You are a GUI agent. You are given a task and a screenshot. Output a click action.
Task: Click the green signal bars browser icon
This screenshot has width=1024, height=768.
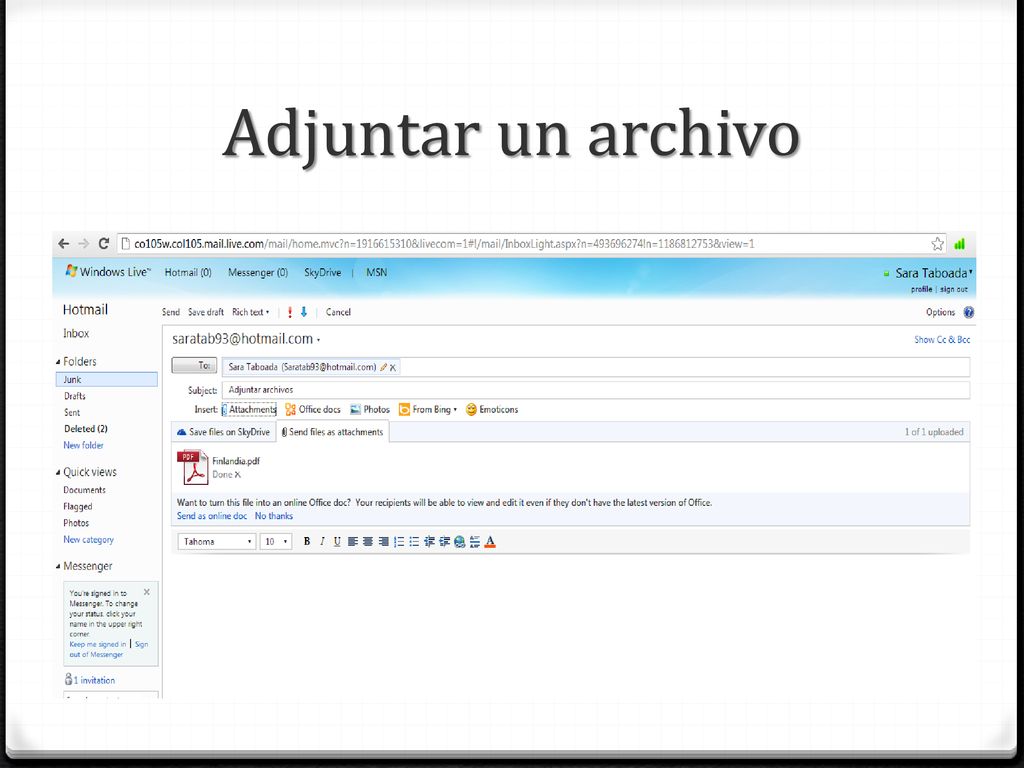coord(959,244)
